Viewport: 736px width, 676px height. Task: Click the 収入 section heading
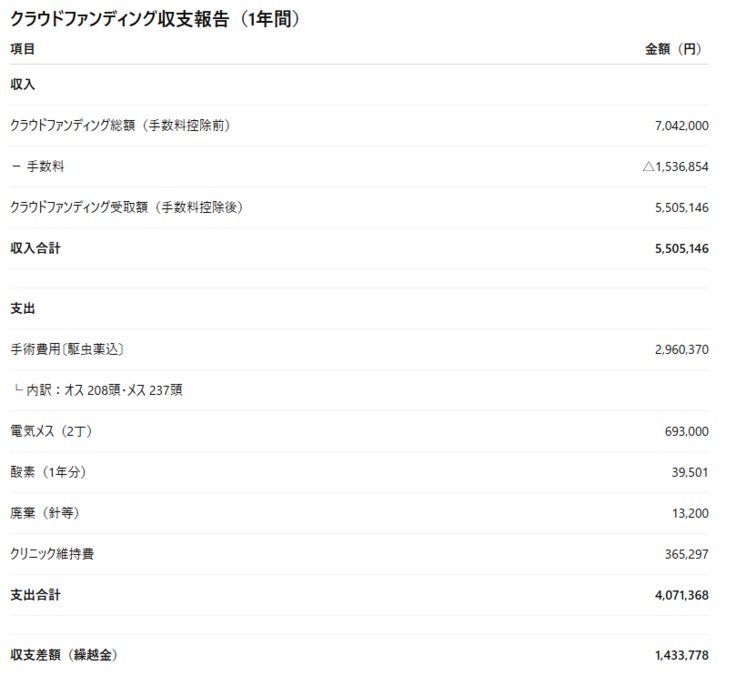[x=22, y=85]
